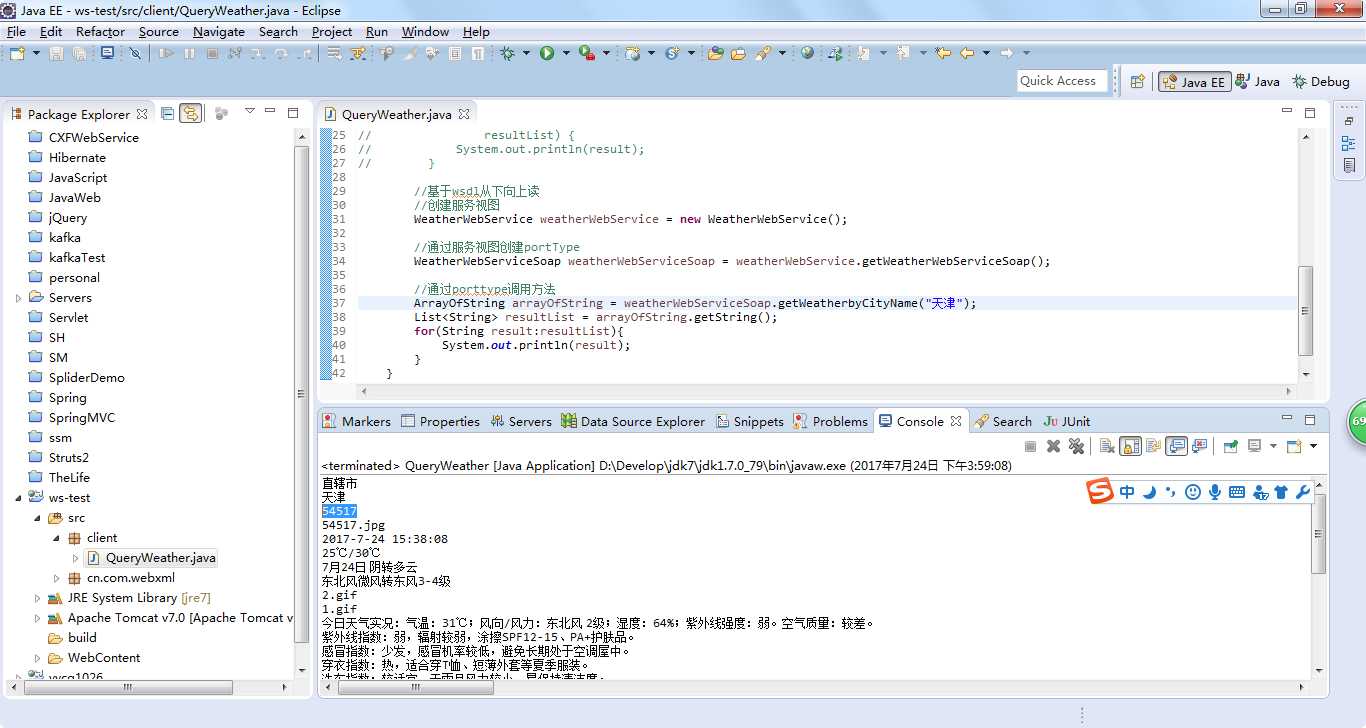Toggle Show Console When Standard Out Changes
Viewport: 1366px width, 728px height.
[x=1177, y=446]
